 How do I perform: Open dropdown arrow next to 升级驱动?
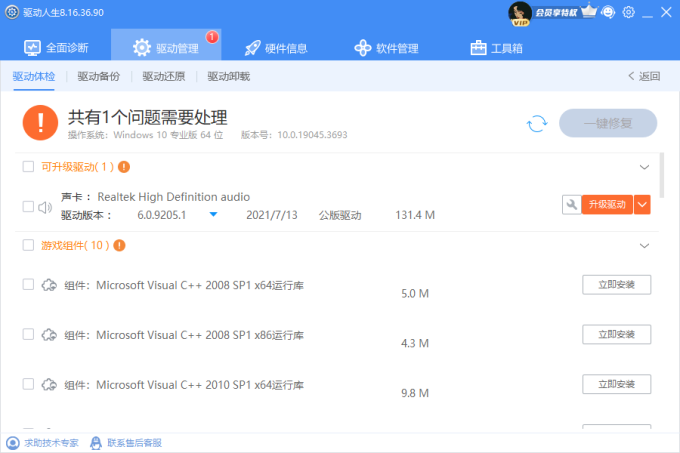(x=643, y=204)
